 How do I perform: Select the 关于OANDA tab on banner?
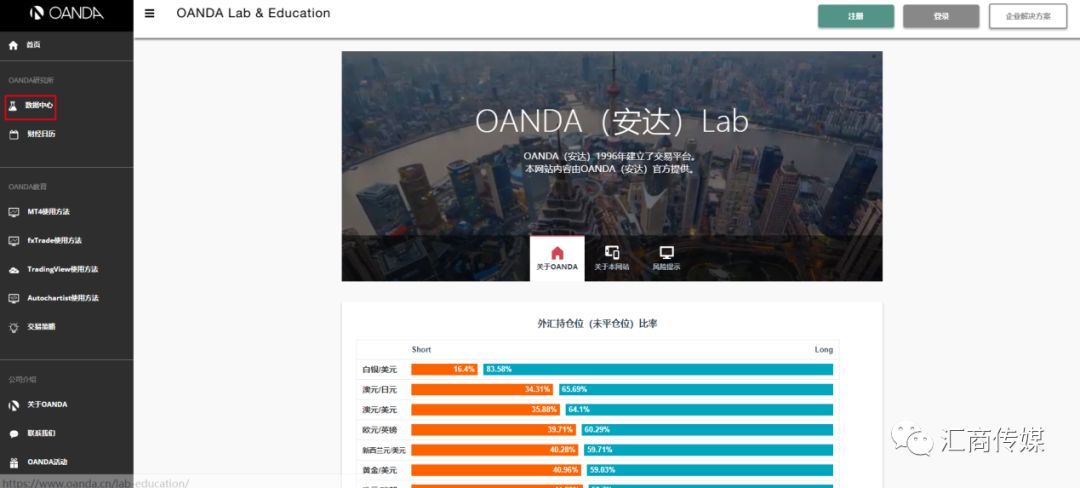pos(557,259)
